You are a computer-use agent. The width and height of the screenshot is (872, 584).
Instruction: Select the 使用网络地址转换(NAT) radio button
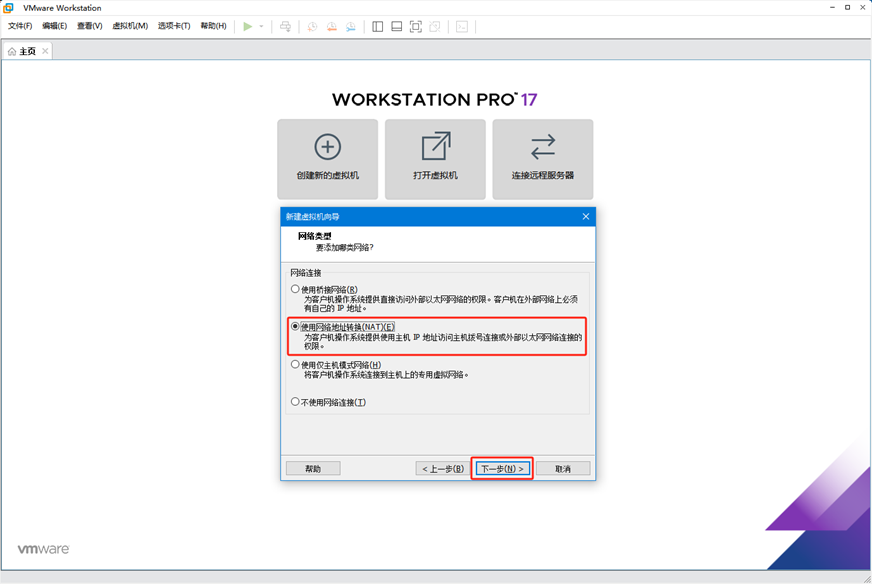pos(295,326)
